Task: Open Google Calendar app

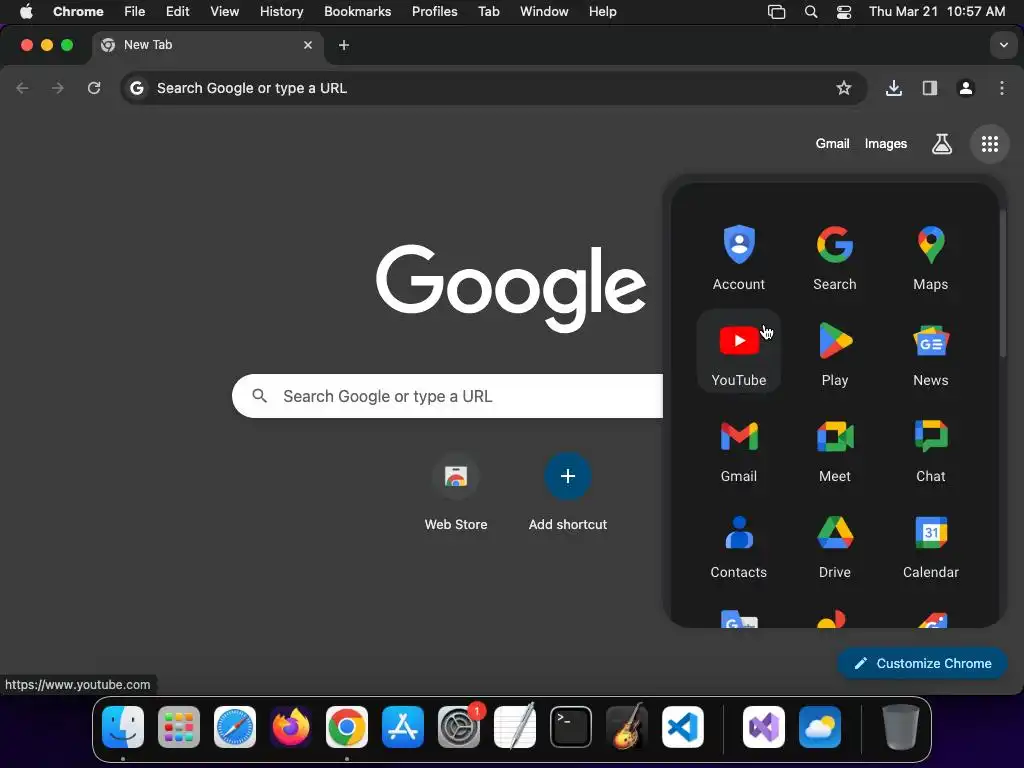Action: (x=931, y=545)
